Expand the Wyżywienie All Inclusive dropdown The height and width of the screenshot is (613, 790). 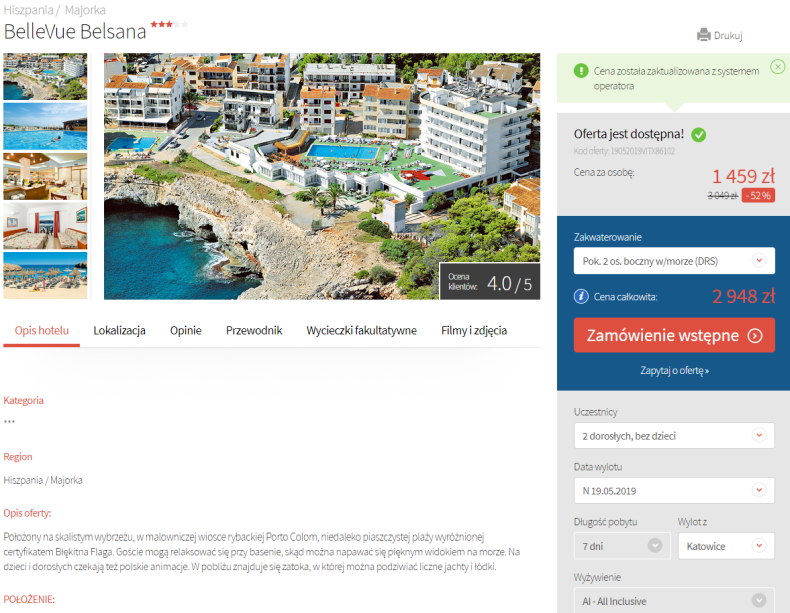tap(674, 600)
